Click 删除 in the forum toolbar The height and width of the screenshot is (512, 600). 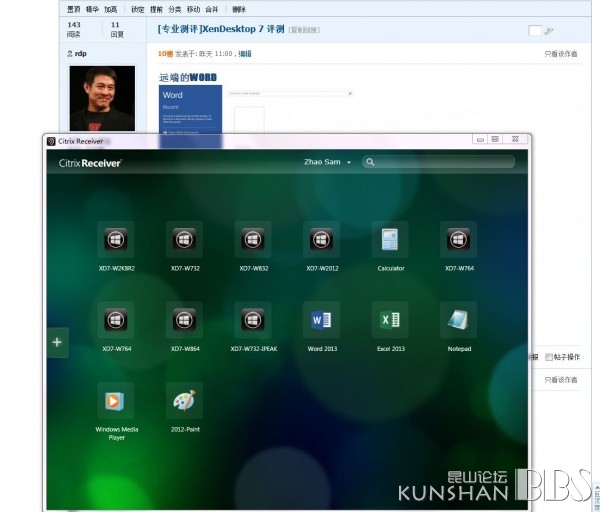point(239,9)
